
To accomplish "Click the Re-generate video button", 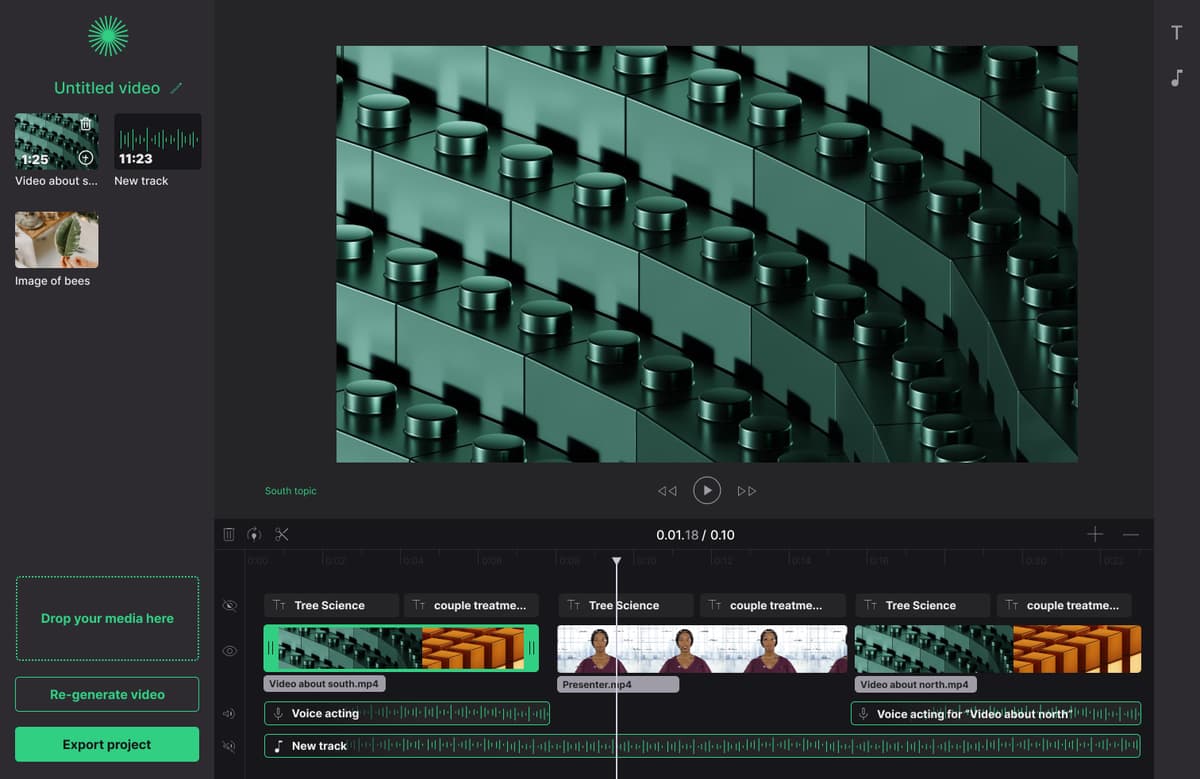I will tap(107, 694).
